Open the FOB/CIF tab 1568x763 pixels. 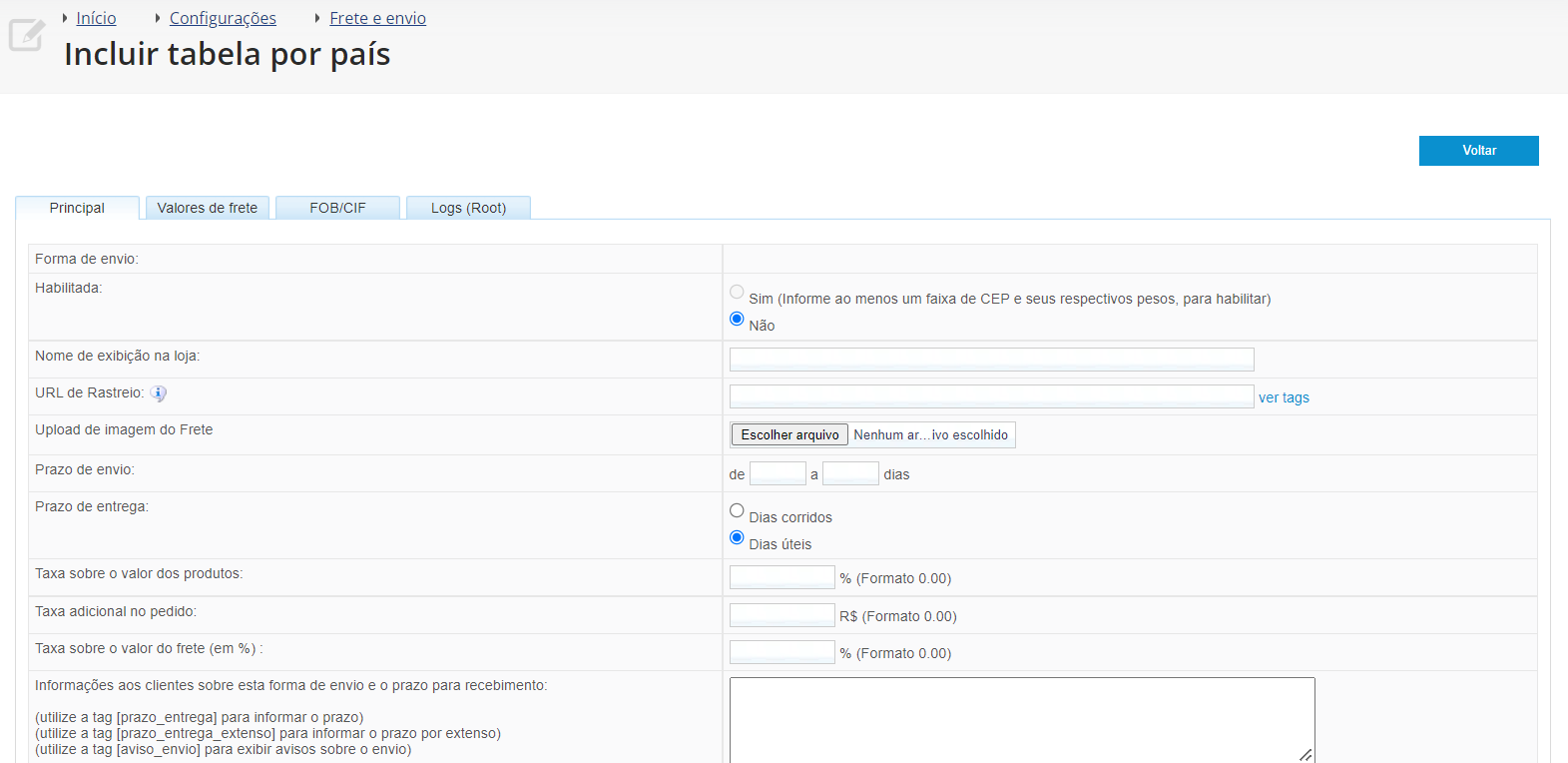pos(337,208)
